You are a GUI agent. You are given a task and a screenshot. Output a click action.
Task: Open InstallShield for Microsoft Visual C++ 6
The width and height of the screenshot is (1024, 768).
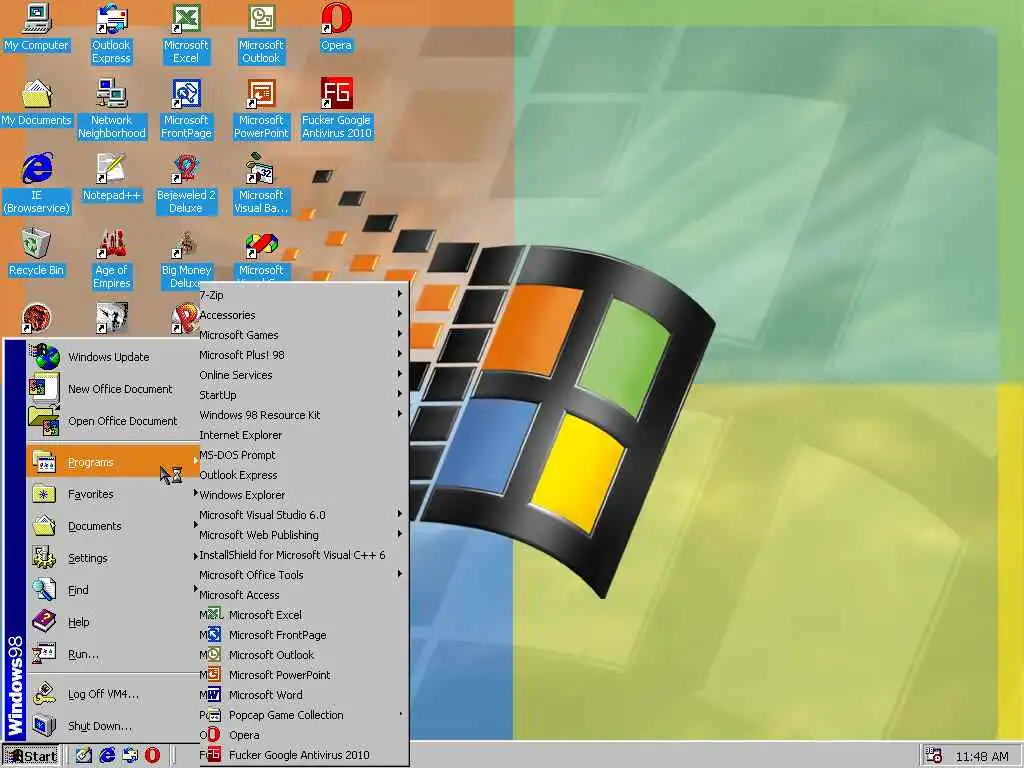pyautogui.click(x=303, y=555)
